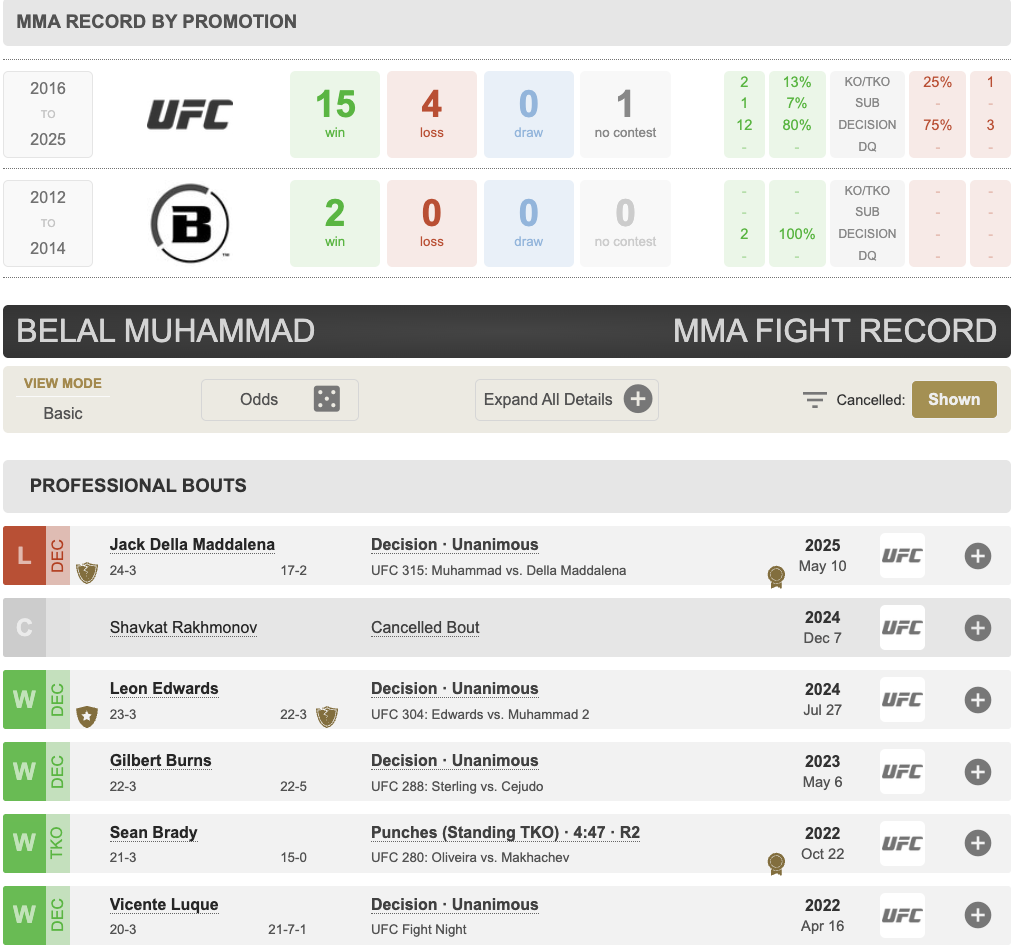The height and width of the screenshot is (948, 1020).
Task: Open Vicente Luque's fighter page
Action: pyautogui.click(x=164, y=904)
